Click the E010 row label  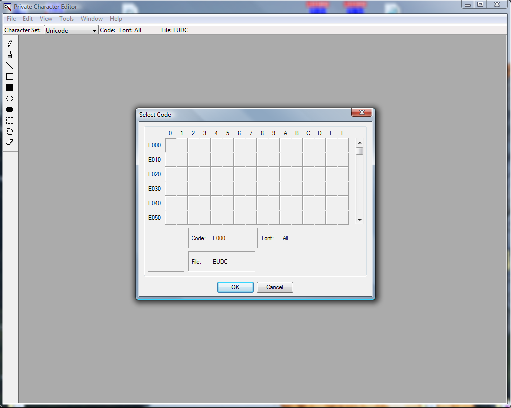click(155, 160)
